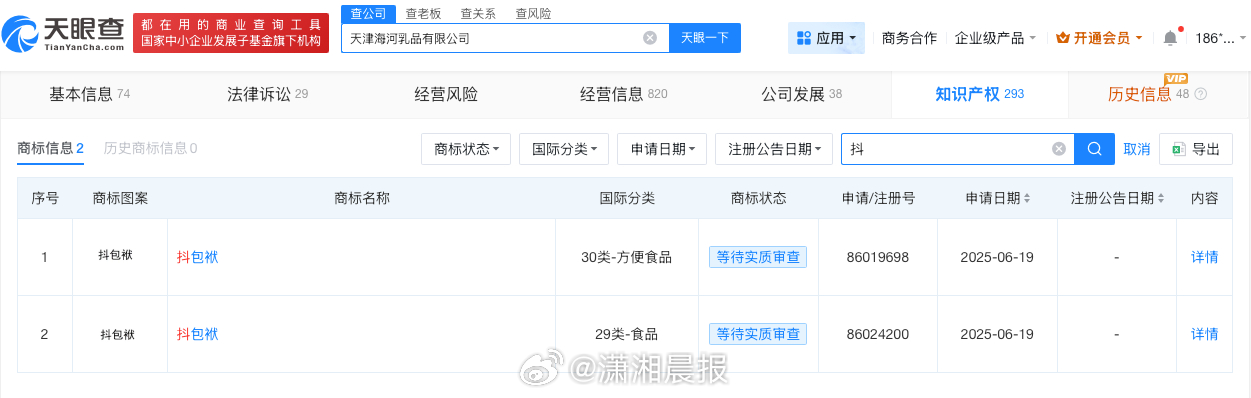Click the 天眼一下 search button
1251x398 pixels.
click(705, 38)
